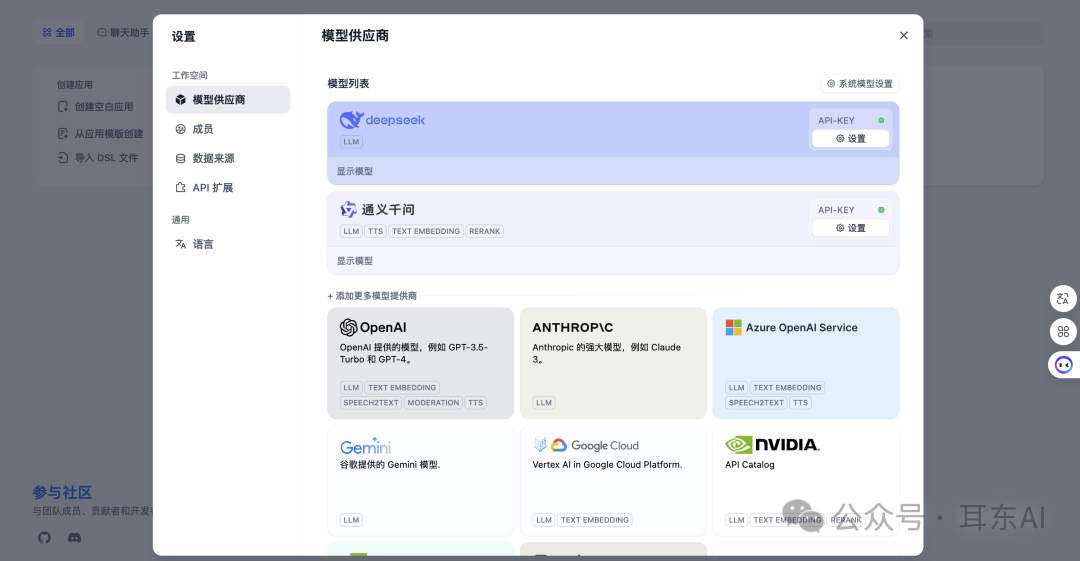Click 设置 button for deepseek
This screenshot has height=561, width=1080.
point(851,139)
